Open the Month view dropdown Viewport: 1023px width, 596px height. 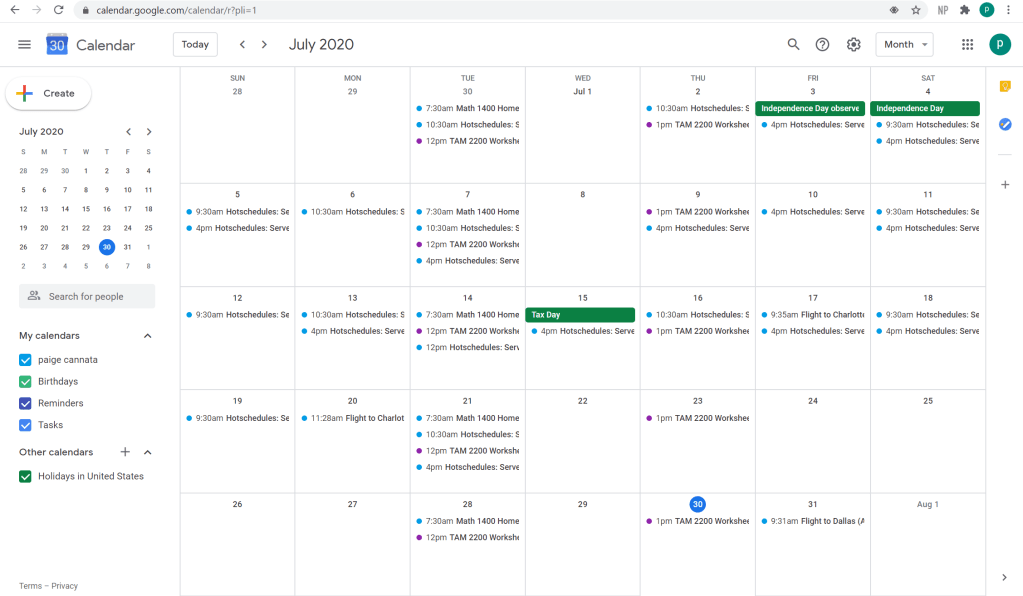coord(904,45)
